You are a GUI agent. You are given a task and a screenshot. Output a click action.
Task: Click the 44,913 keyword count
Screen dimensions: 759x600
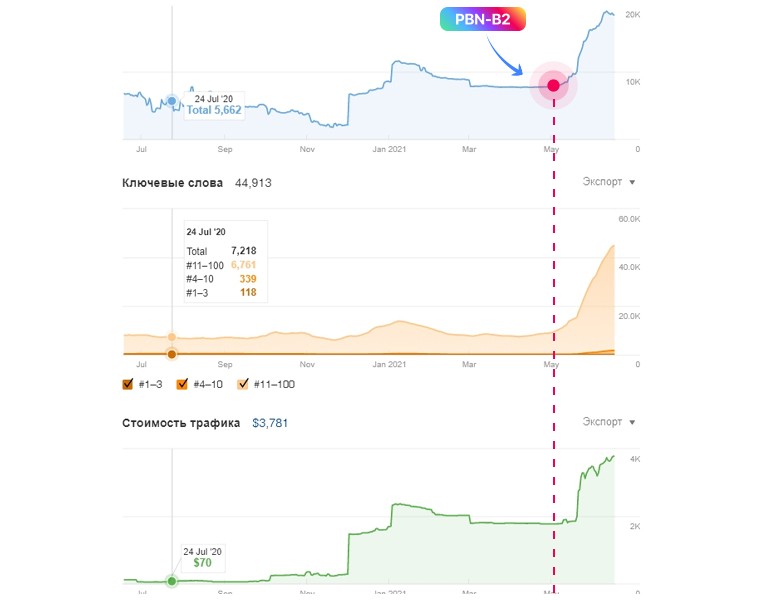click(253, 183)
